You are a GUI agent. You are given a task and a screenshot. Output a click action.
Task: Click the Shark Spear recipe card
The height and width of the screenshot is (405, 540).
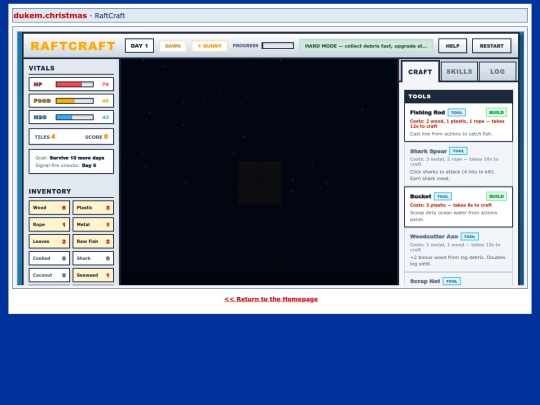[x=458, y=164]
